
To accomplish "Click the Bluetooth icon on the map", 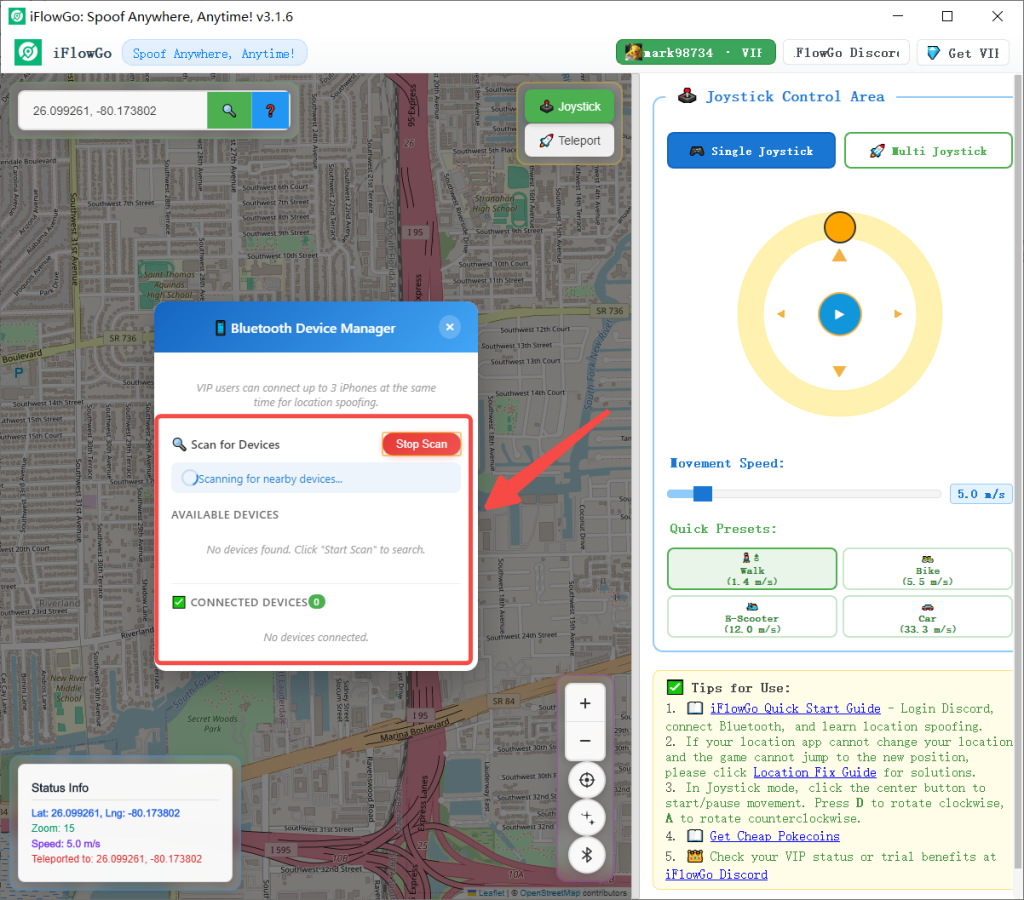I will pyautogui.click(x=586, y=855).
